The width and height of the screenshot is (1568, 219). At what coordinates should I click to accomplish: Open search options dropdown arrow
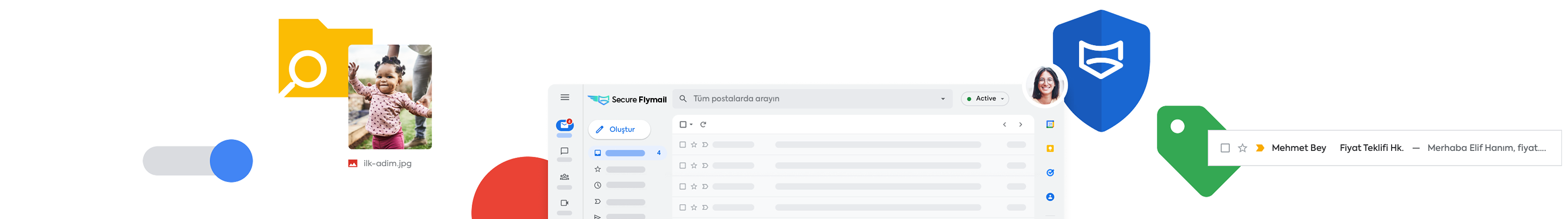(x=943, y=99)
